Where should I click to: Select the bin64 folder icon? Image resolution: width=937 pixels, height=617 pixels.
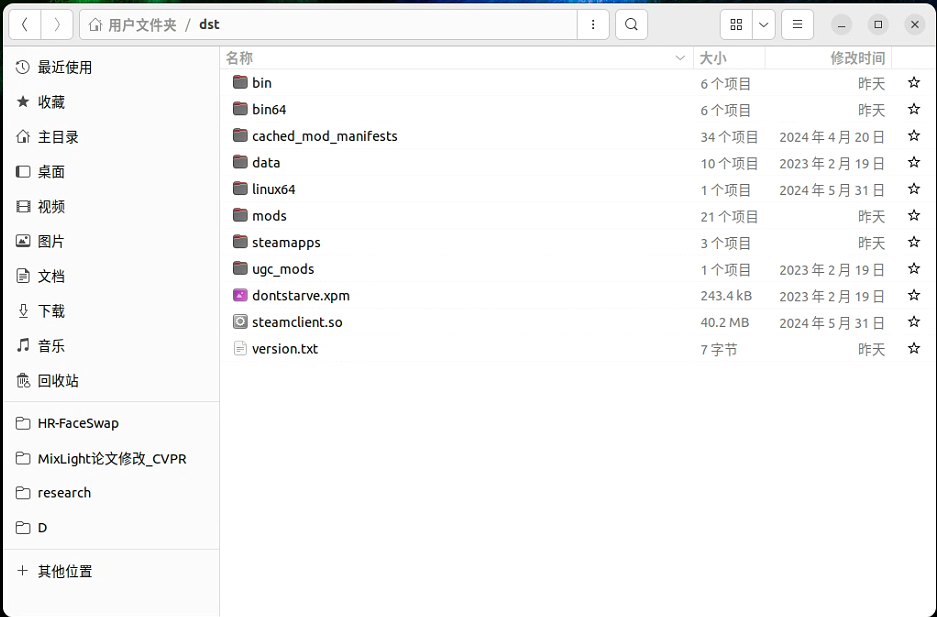click(240, 109)
